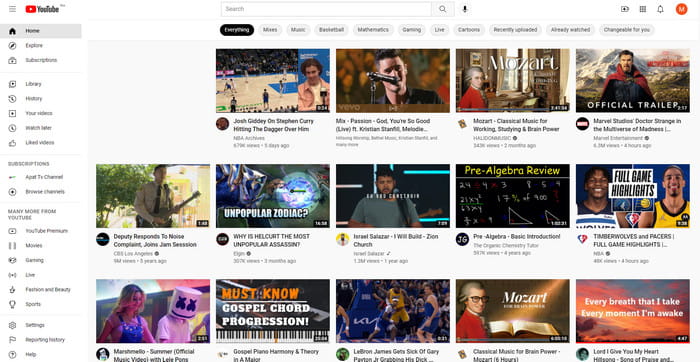Play the Marshmello Summer video thumbnail
Image resolution: width=700 pixels, height=362 pixels.
click(153, 311)
